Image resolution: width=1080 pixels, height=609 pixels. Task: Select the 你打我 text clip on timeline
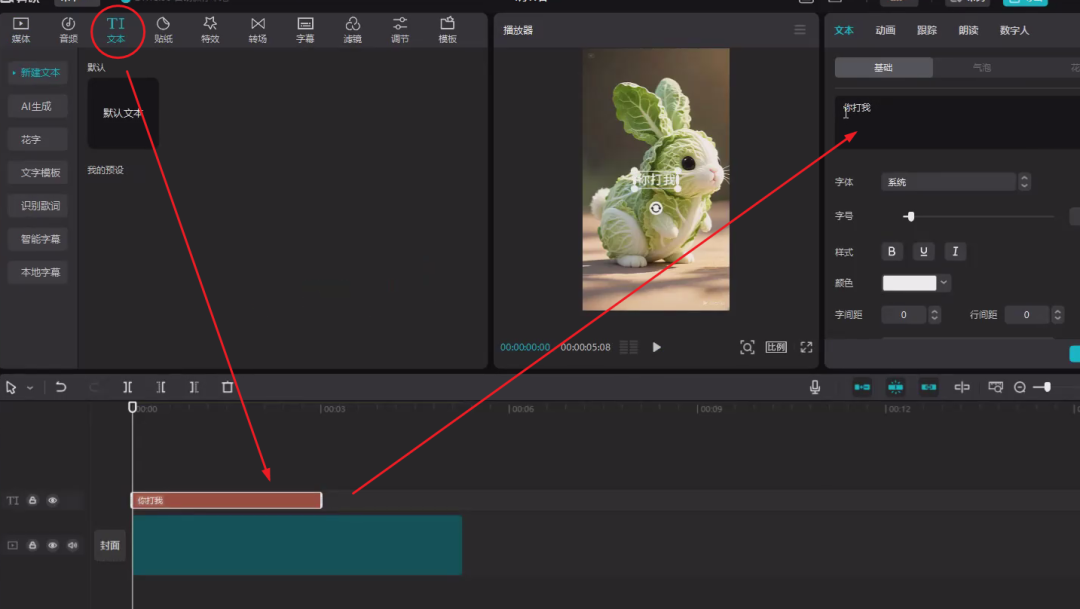click(x=226, y=500)
